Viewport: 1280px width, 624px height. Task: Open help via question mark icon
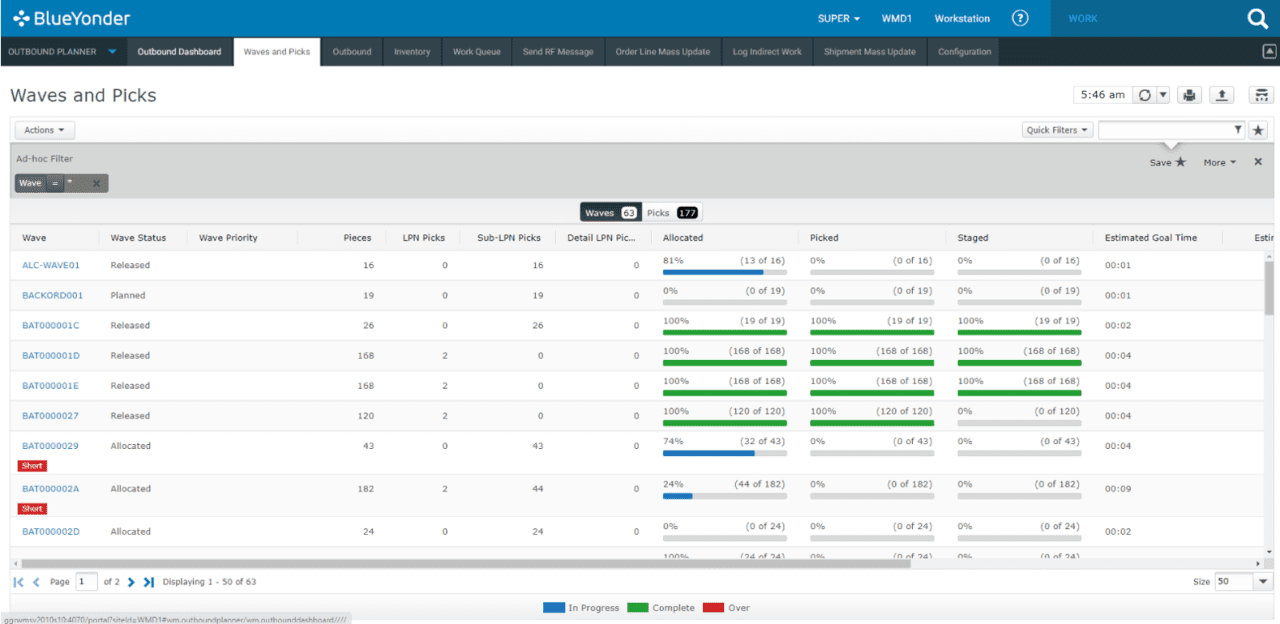point(1019,17)
